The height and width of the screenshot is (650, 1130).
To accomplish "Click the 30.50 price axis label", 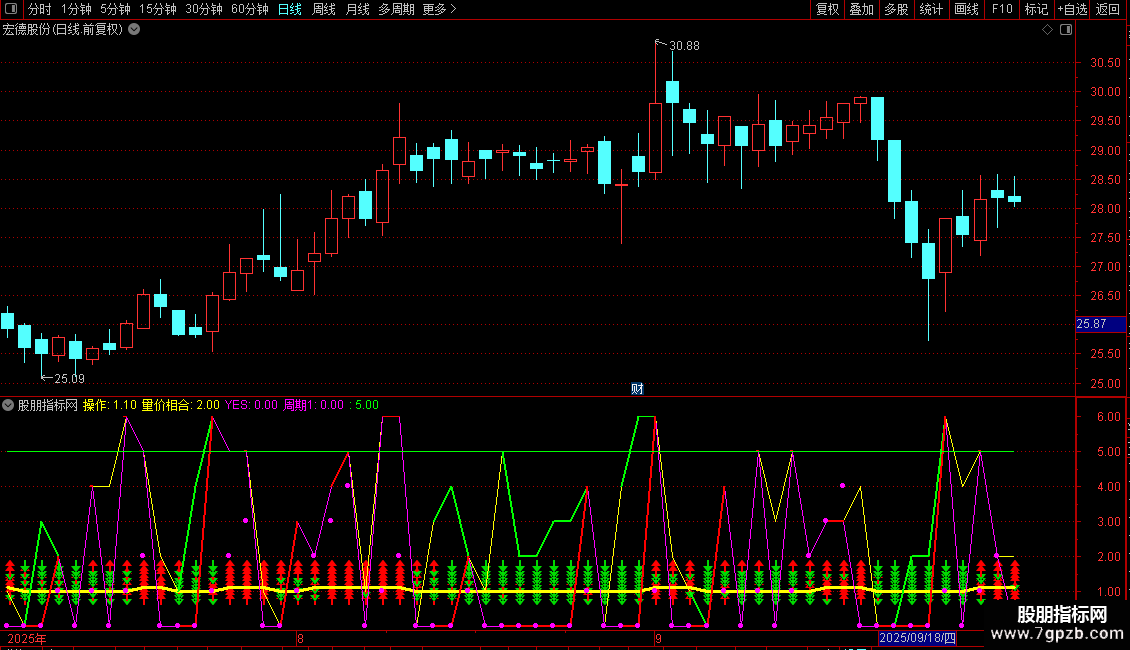I will pos(1105,63).
